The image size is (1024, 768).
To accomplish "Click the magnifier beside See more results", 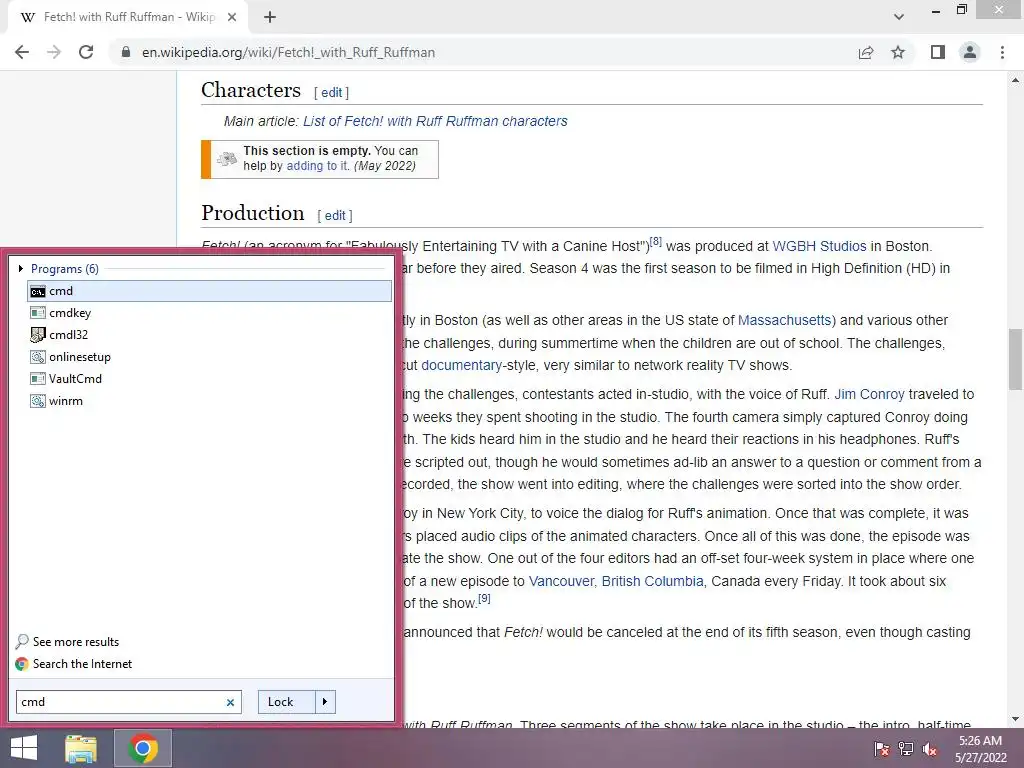I will point(22,641).
